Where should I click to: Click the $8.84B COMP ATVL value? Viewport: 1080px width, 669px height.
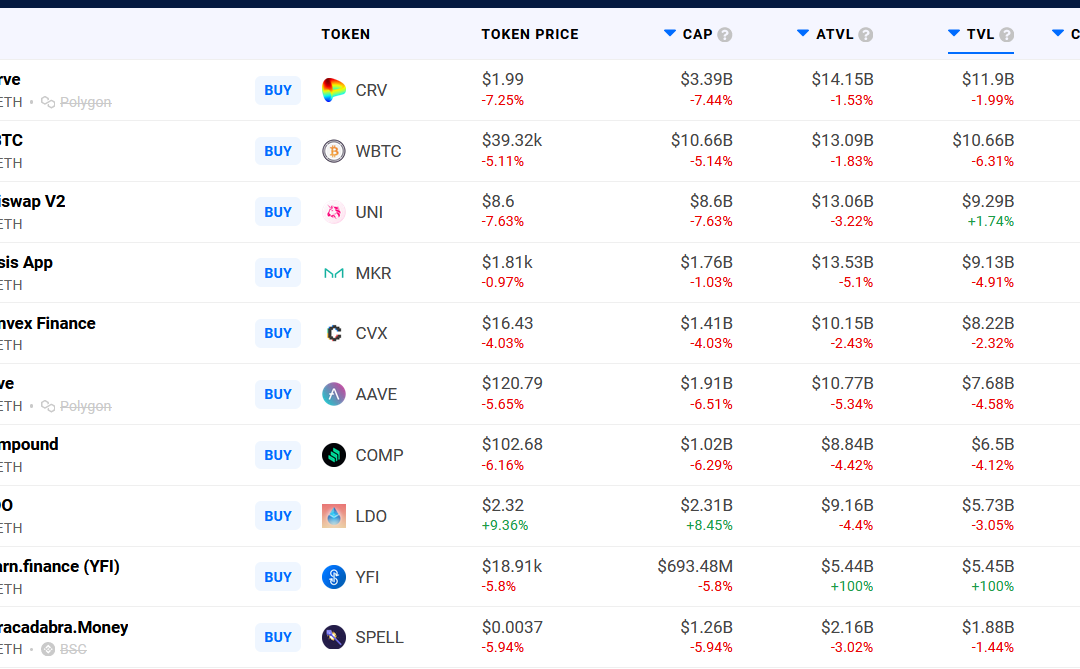click(x=847, y=444)
